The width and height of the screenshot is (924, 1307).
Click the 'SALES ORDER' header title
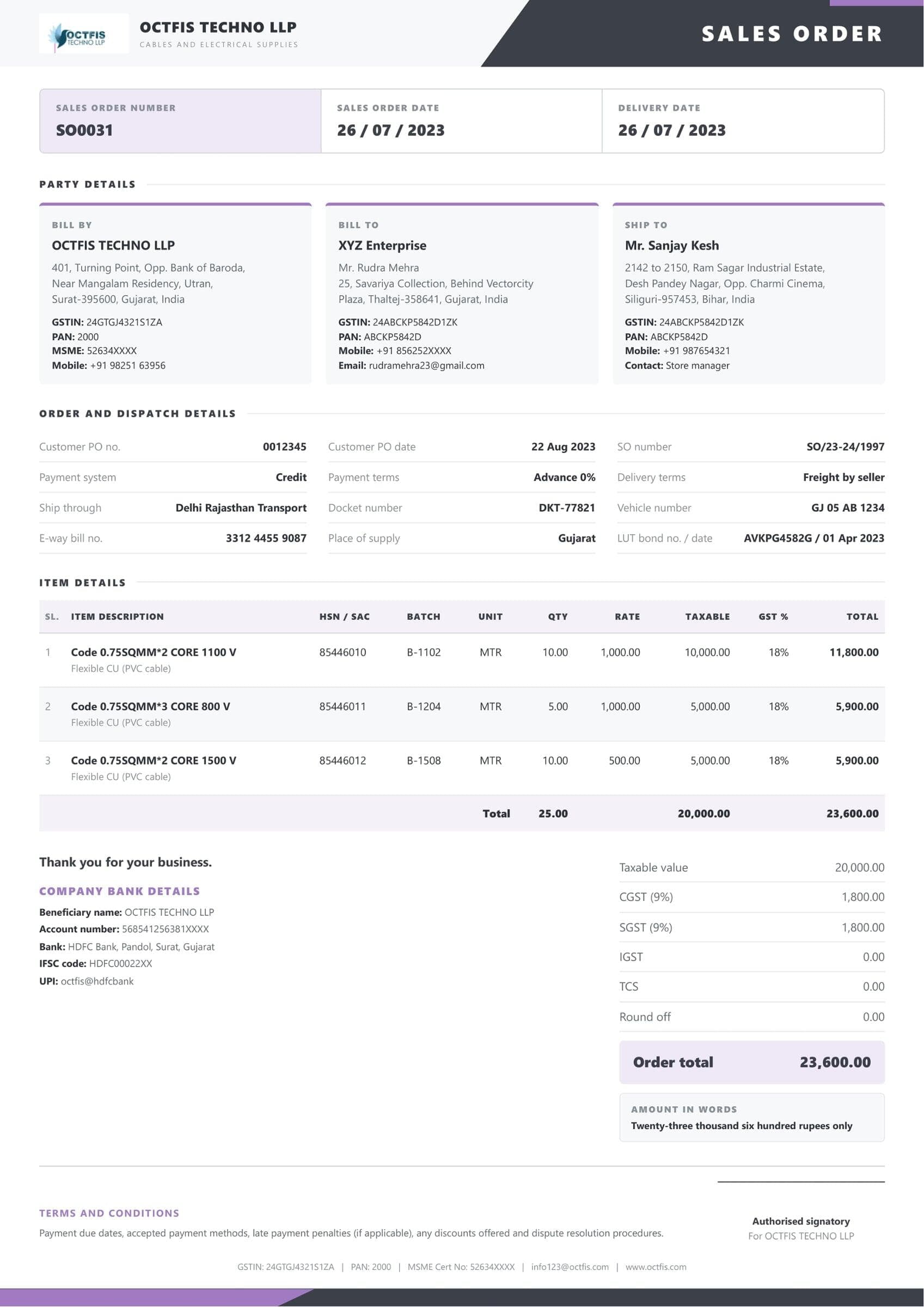click(x=792, y=34)
